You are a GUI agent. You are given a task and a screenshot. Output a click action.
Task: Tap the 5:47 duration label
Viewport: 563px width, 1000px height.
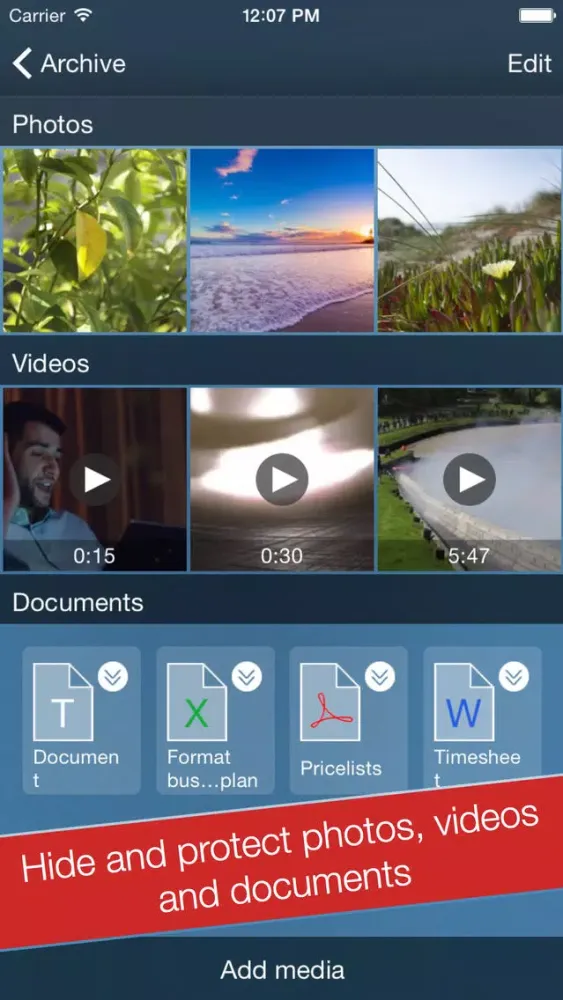coord(469,556)
